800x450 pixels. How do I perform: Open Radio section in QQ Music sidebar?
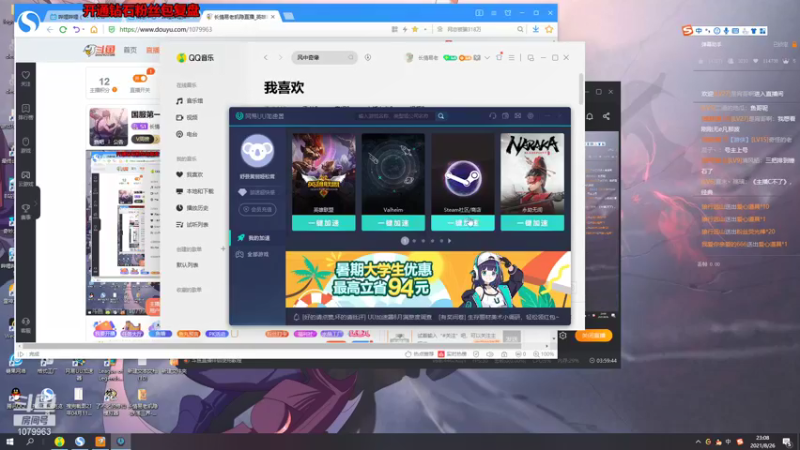[x=187, y=134]
